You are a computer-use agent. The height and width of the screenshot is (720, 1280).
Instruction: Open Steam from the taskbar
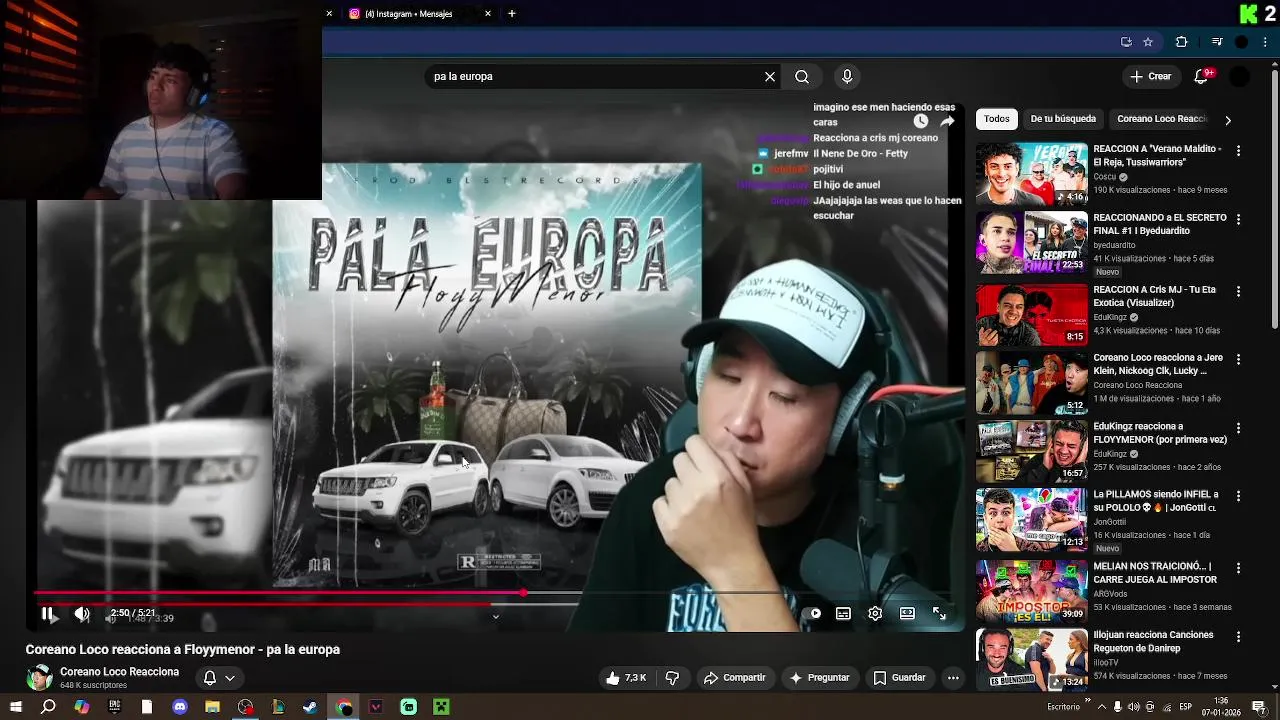pos(311,707)
